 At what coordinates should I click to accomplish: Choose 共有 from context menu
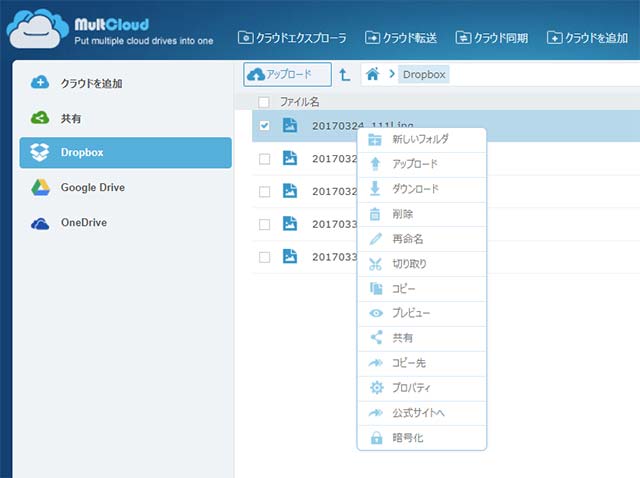pyautogui.click(x=422, y=338)
